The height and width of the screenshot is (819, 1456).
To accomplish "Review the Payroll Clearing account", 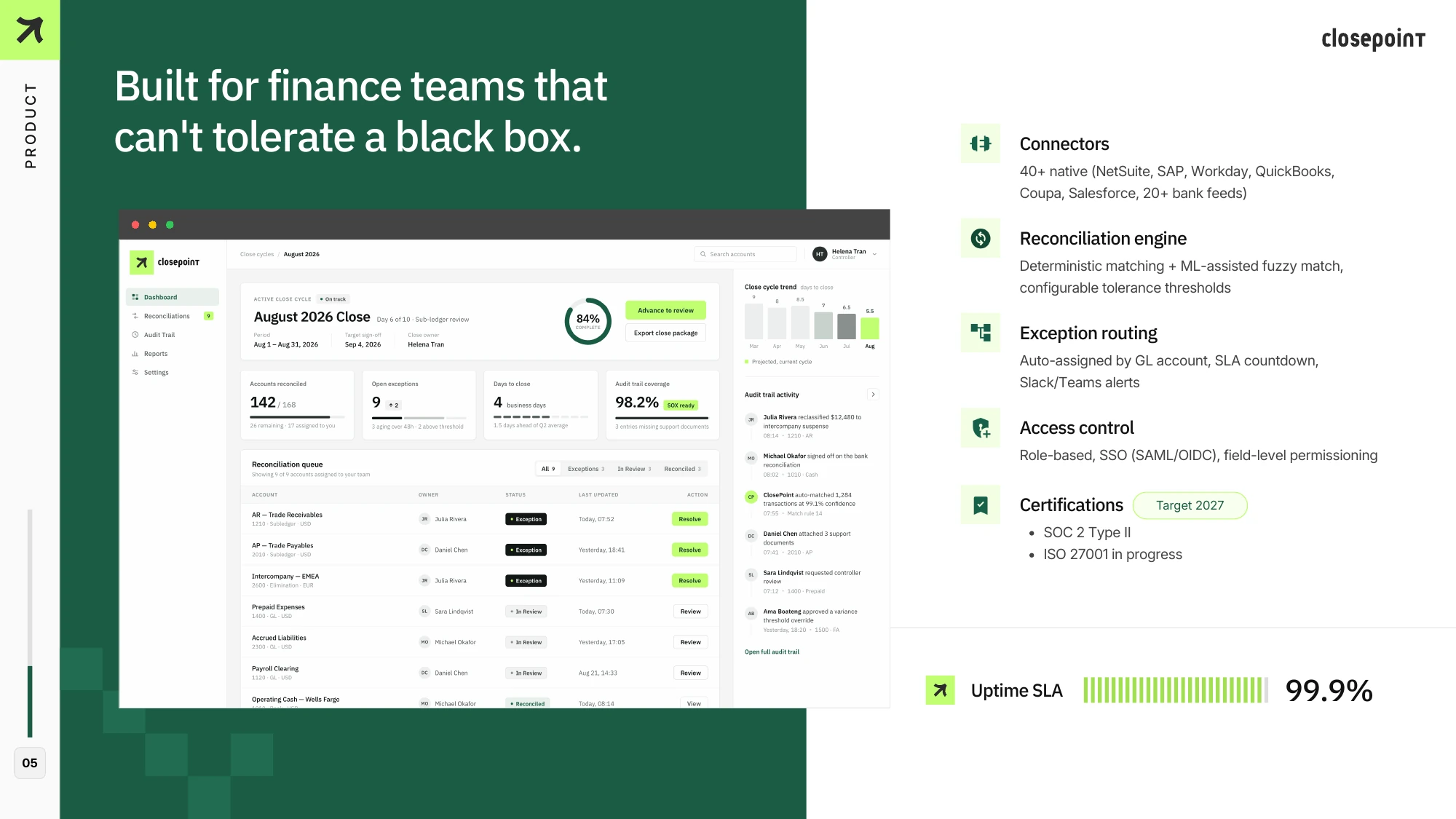I will pos(690,673).
